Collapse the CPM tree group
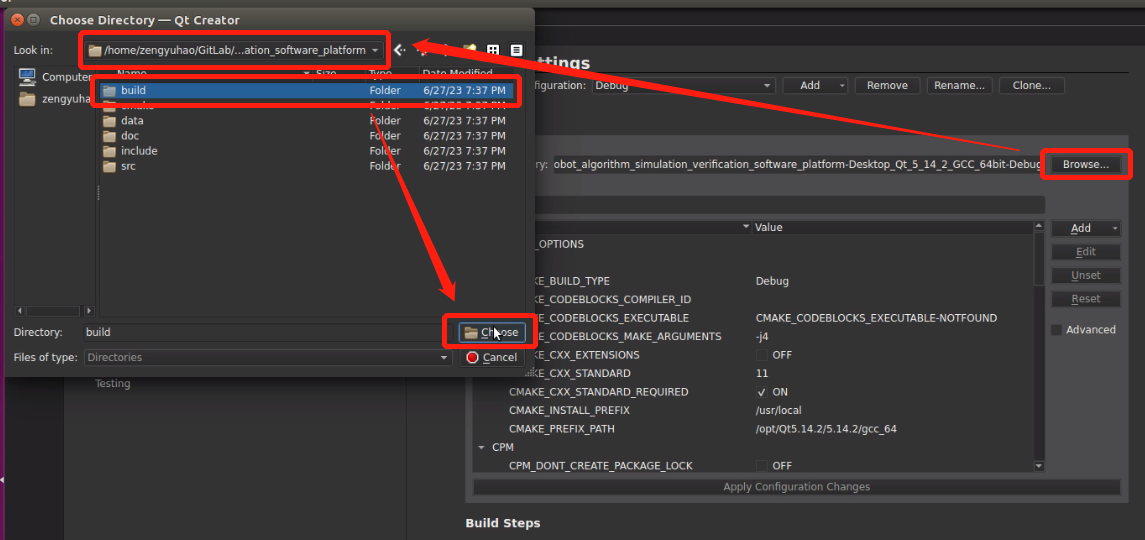 tap(481, 447)
